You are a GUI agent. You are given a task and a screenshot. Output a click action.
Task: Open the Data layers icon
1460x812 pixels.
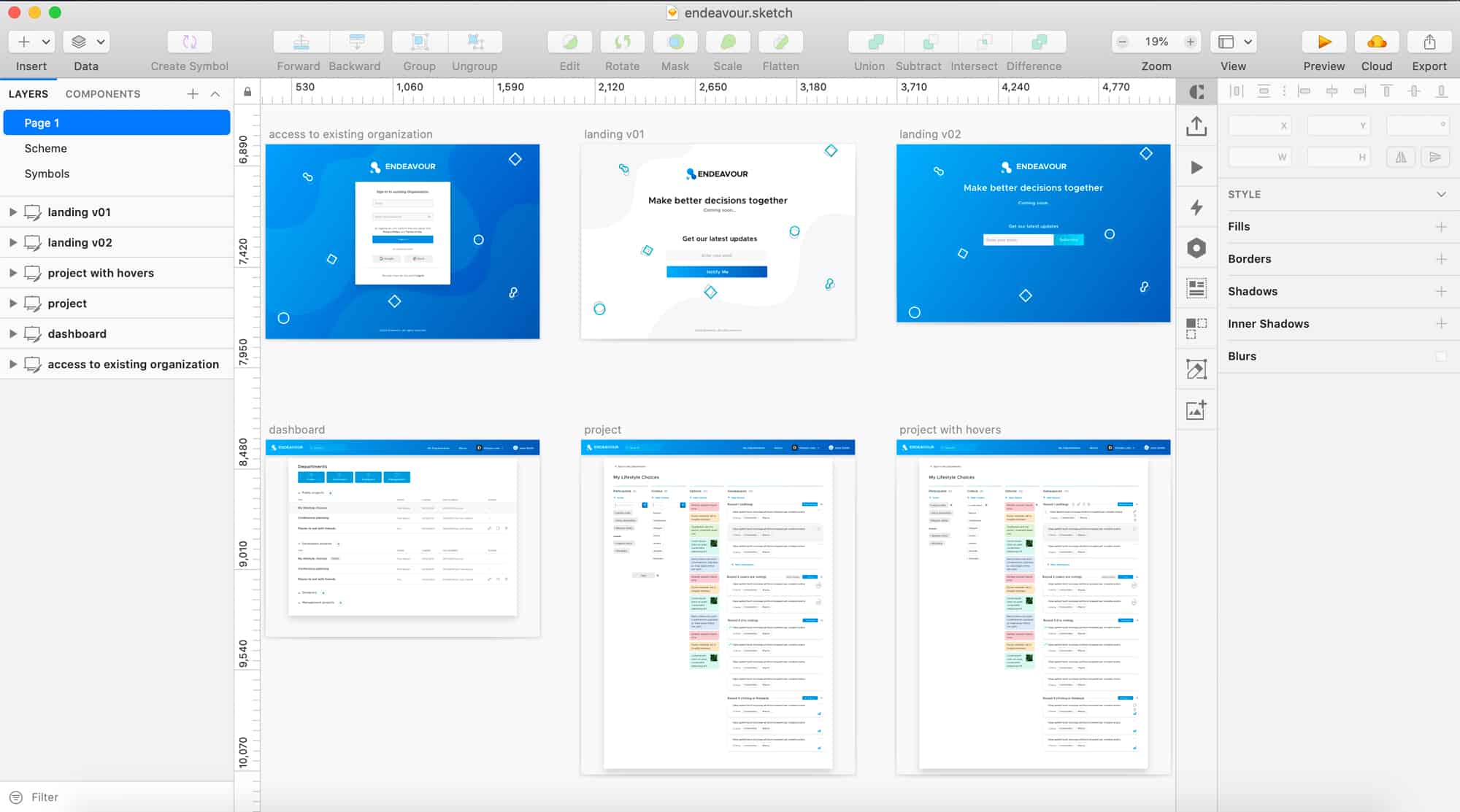tap(79, 42)
